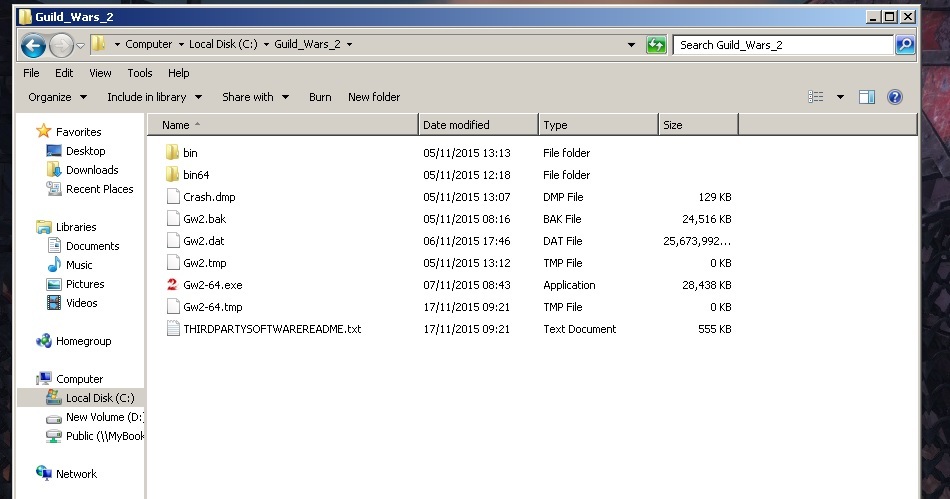Sort by the Name column header

coord(283,125)
